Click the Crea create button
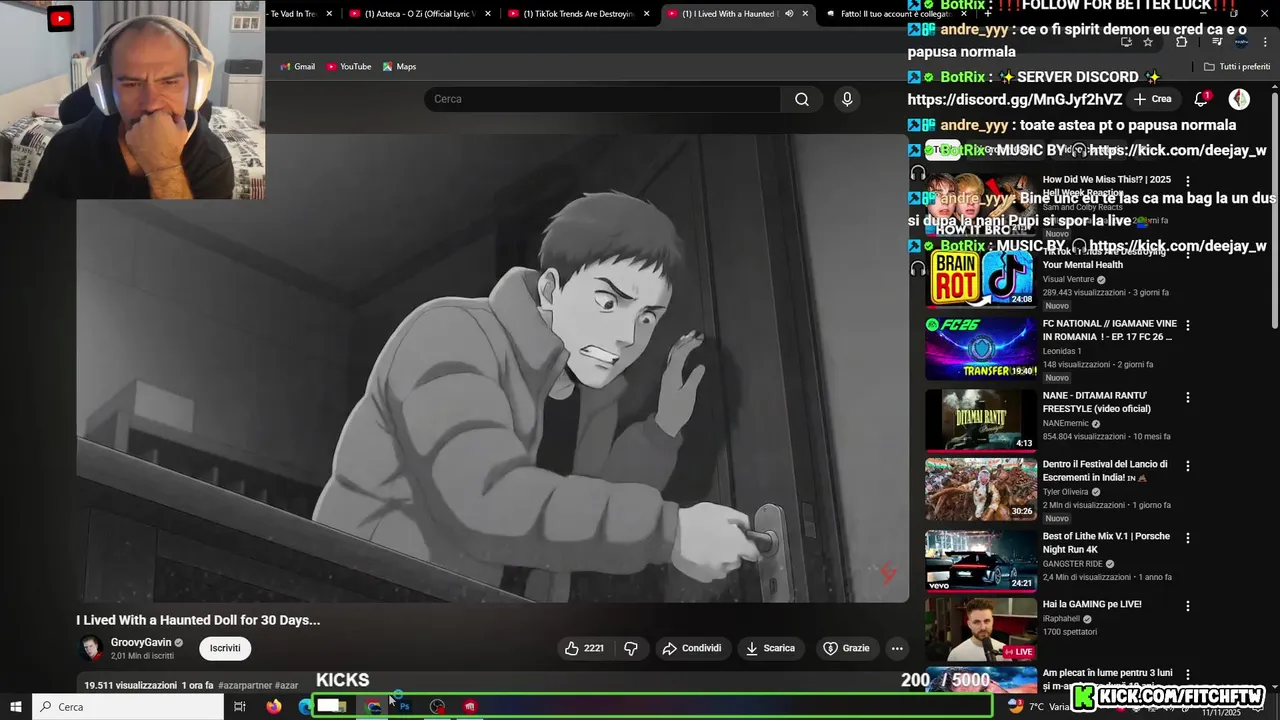This screenshot has height=720, width=1280. tap(1152, 99)
